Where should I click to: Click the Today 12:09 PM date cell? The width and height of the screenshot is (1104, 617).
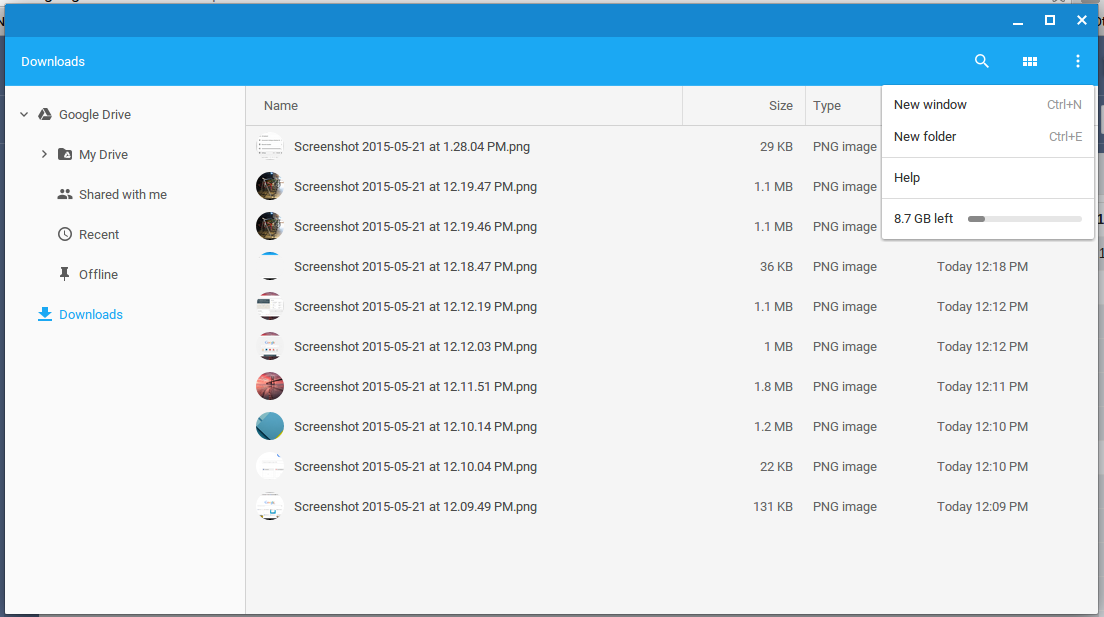(x=982, y=507)
